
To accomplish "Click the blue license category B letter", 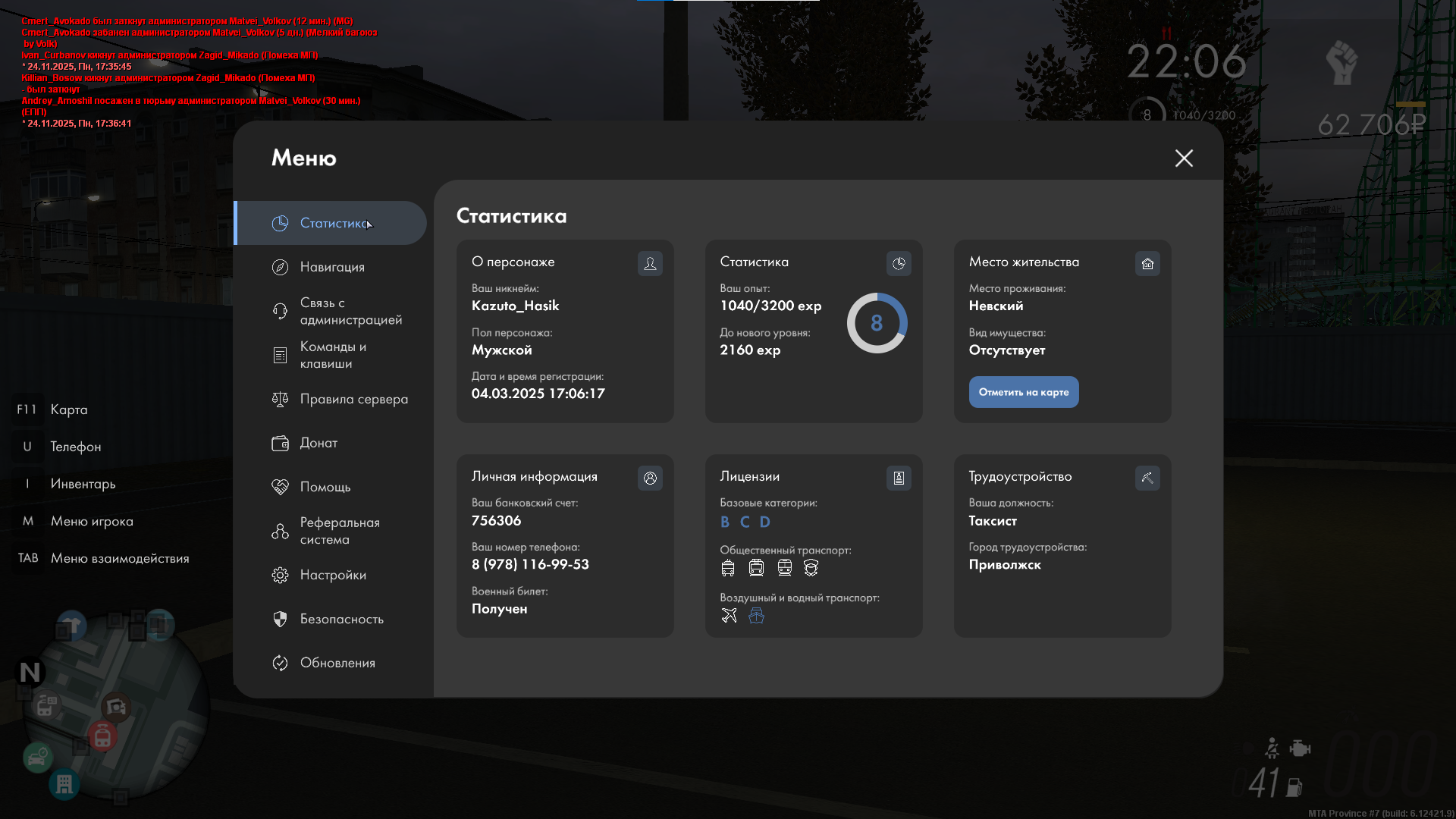I will point(725,522).
